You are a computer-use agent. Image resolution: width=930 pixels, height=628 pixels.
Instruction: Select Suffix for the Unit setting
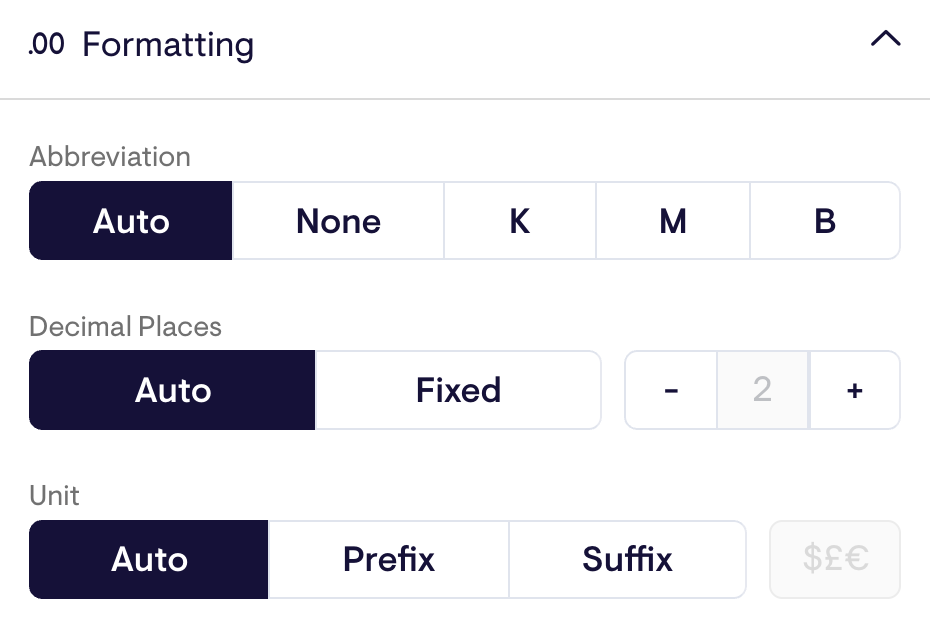coord(627,559)
